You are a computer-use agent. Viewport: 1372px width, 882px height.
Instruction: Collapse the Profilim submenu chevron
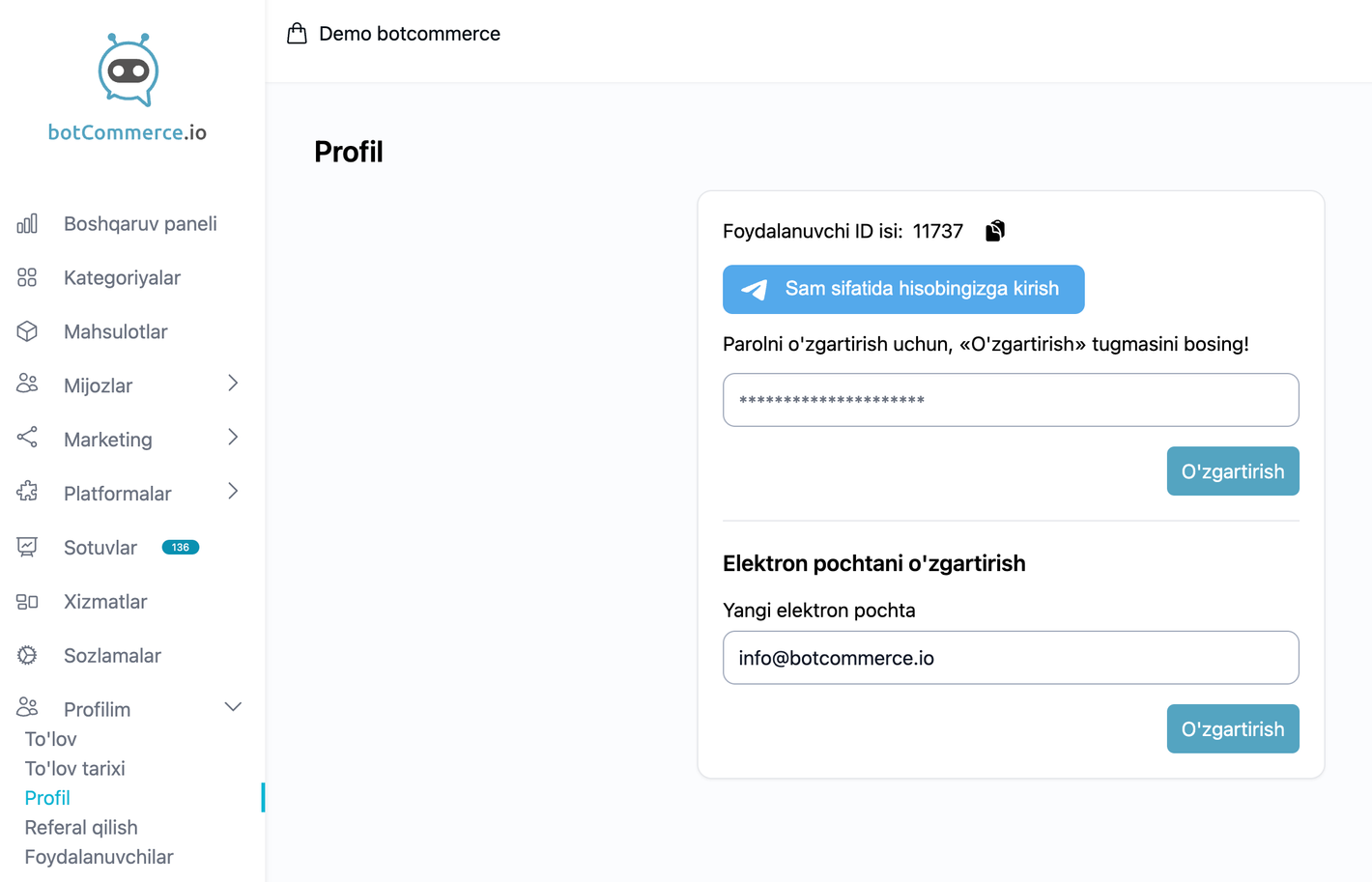click(233, 707)
